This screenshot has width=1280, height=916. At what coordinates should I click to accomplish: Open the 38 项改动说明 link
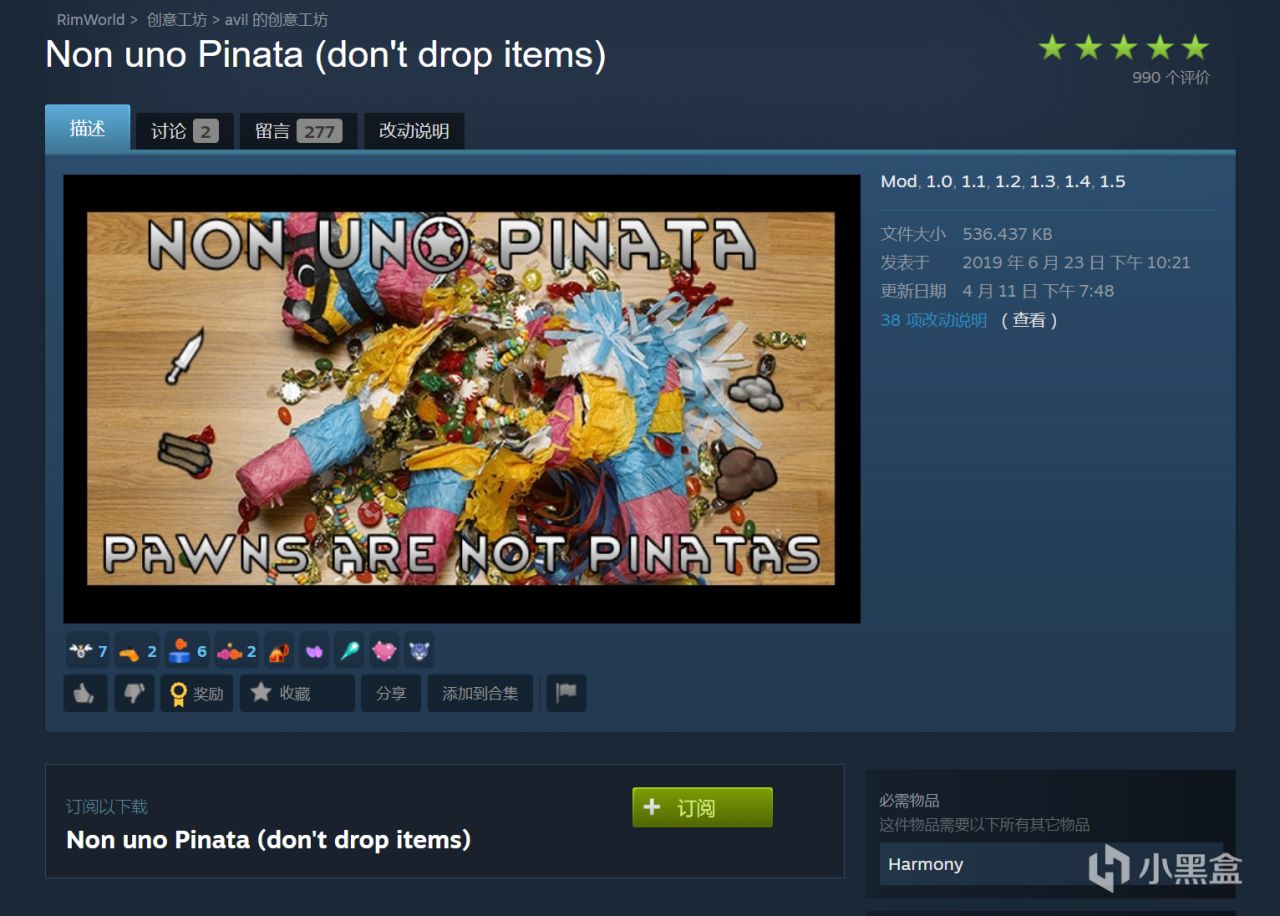933,320
